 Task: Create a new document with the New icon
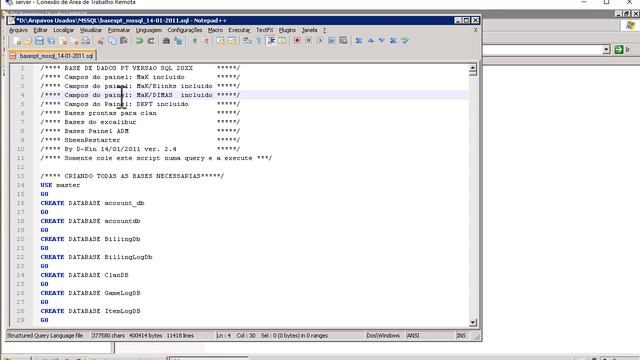tap(16, 41)
